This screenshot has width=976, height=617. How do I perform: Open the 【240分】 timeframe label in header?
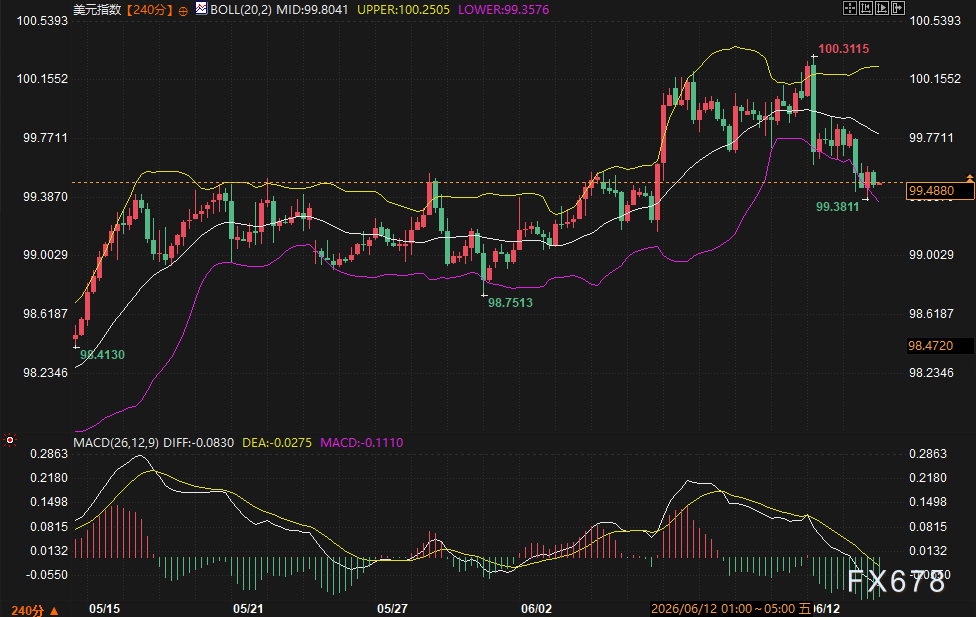149,10
